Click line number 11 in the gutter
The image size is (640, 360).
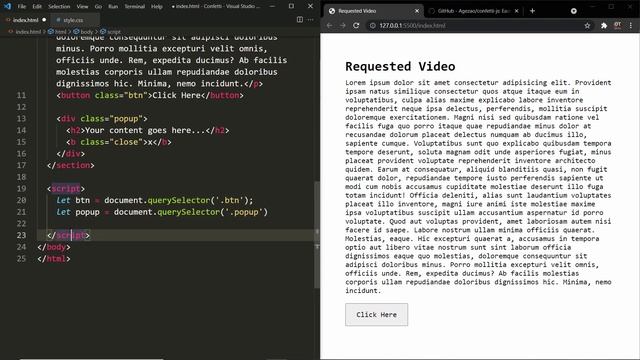tap(21, 95)
